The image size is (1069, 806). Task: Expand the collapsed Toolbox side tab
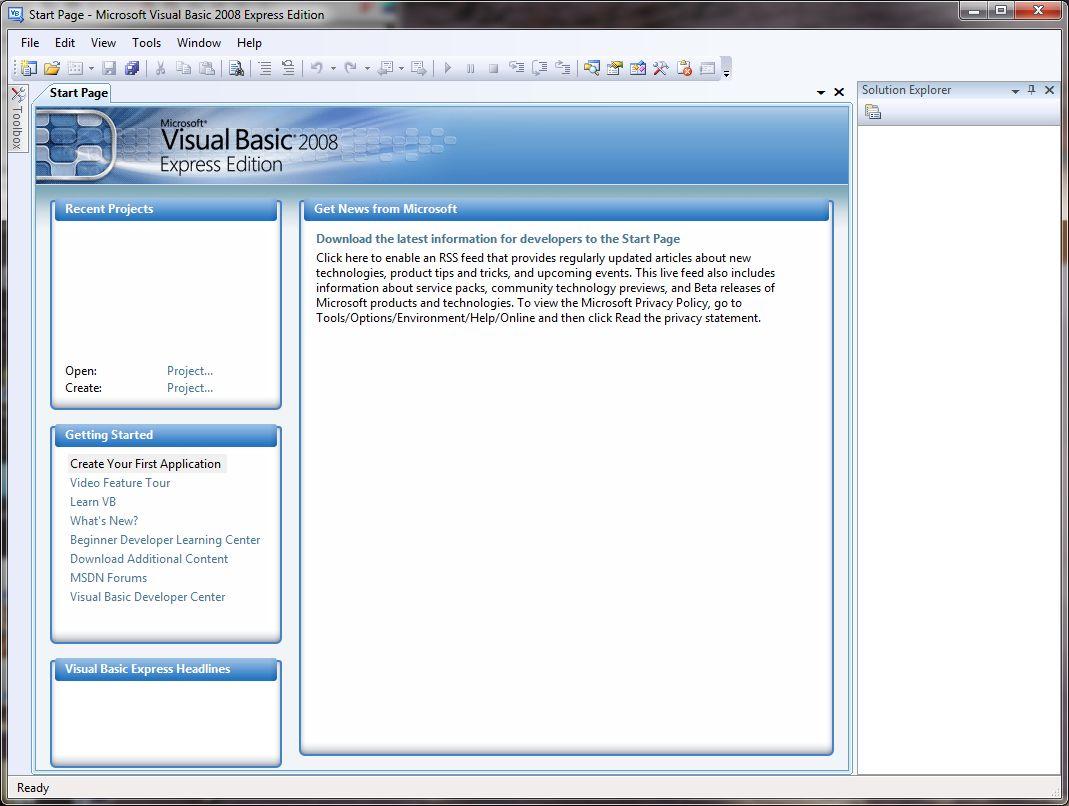click(x=18, y=118)
